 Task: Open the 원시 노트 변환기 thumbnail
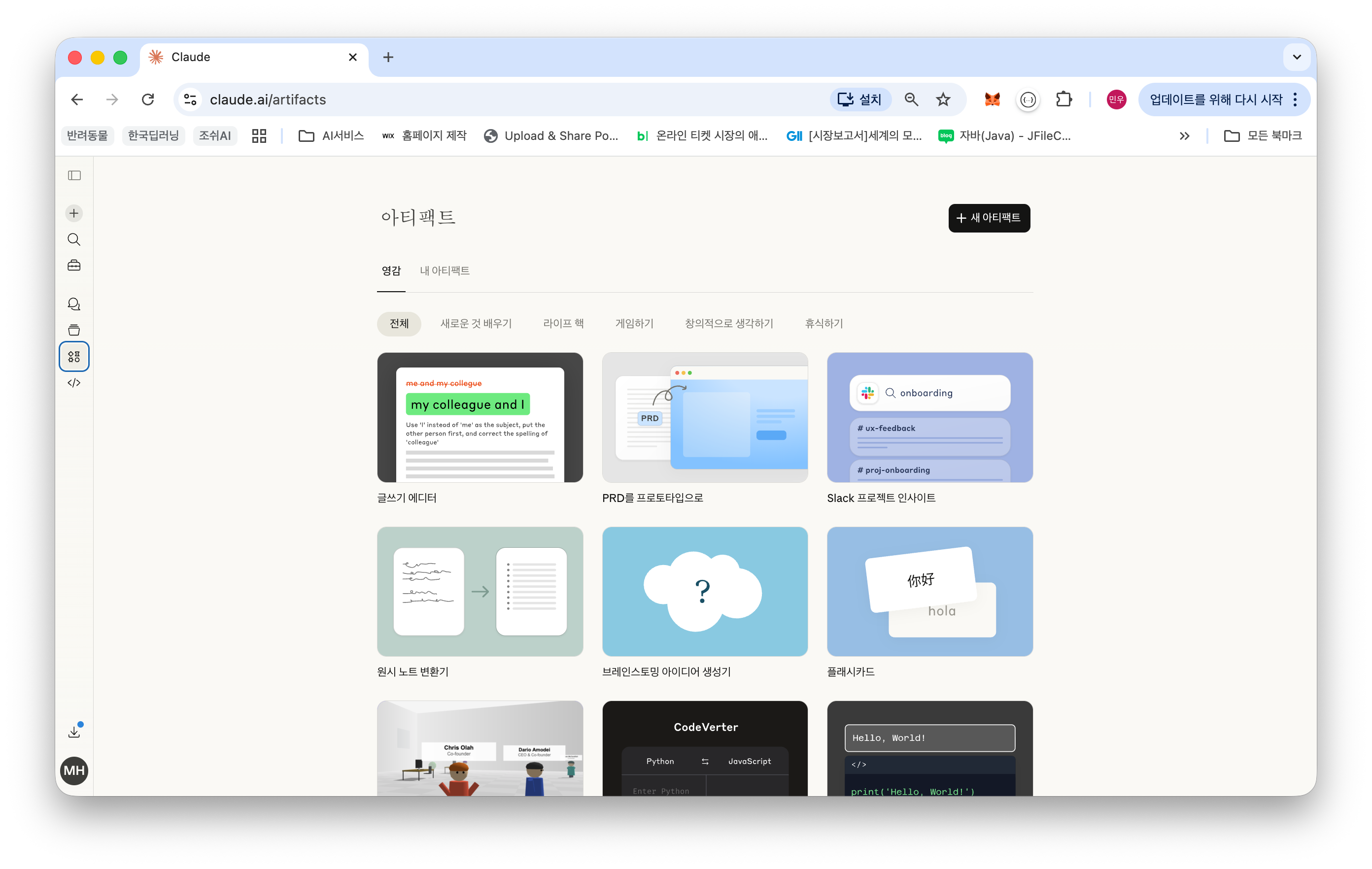(x=480, y=591)
